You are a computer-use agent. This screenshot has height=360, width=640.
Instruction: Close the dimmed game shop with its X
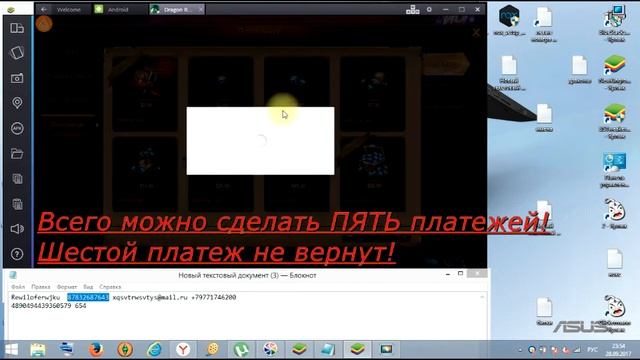pos(476,33)
